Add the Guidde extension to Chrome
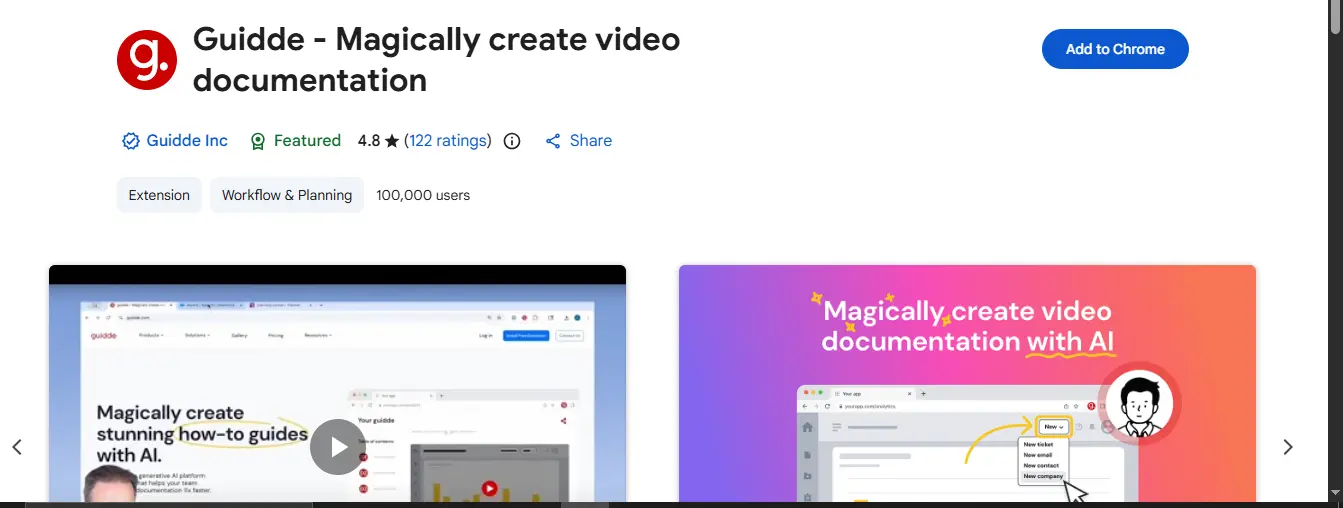Image resolution: width=1343 pixels, height=508 pixels. coord(1115,49)
